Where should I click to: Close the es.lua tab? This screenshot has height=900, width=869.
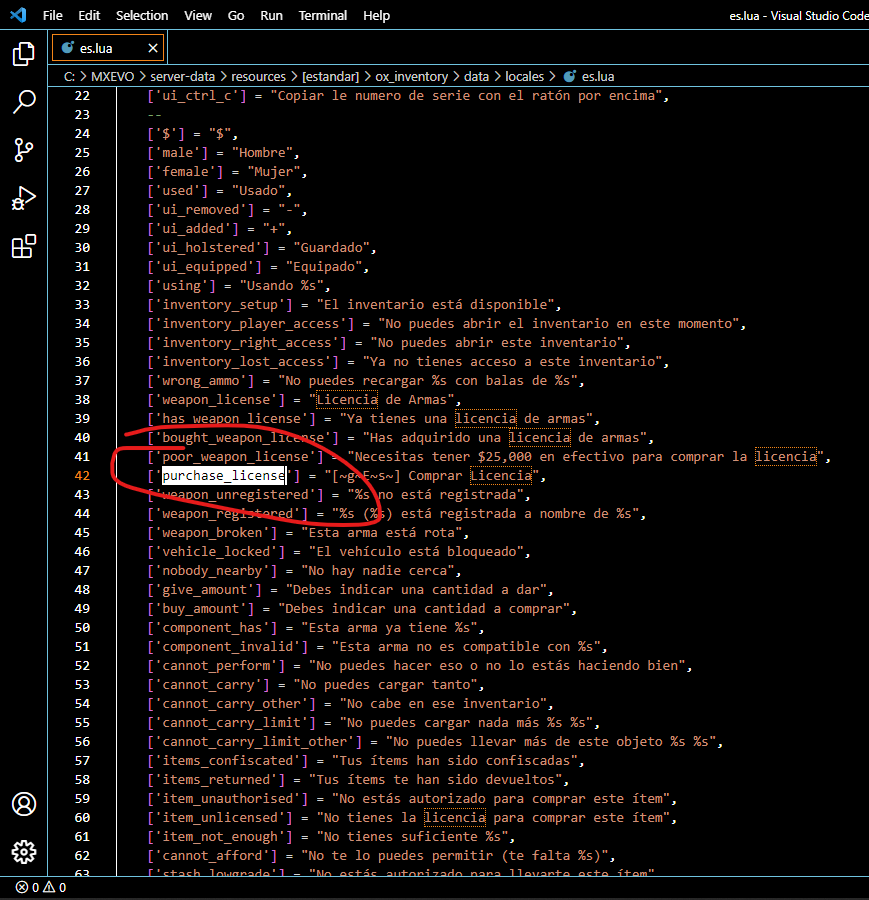[x=153, y=48]
